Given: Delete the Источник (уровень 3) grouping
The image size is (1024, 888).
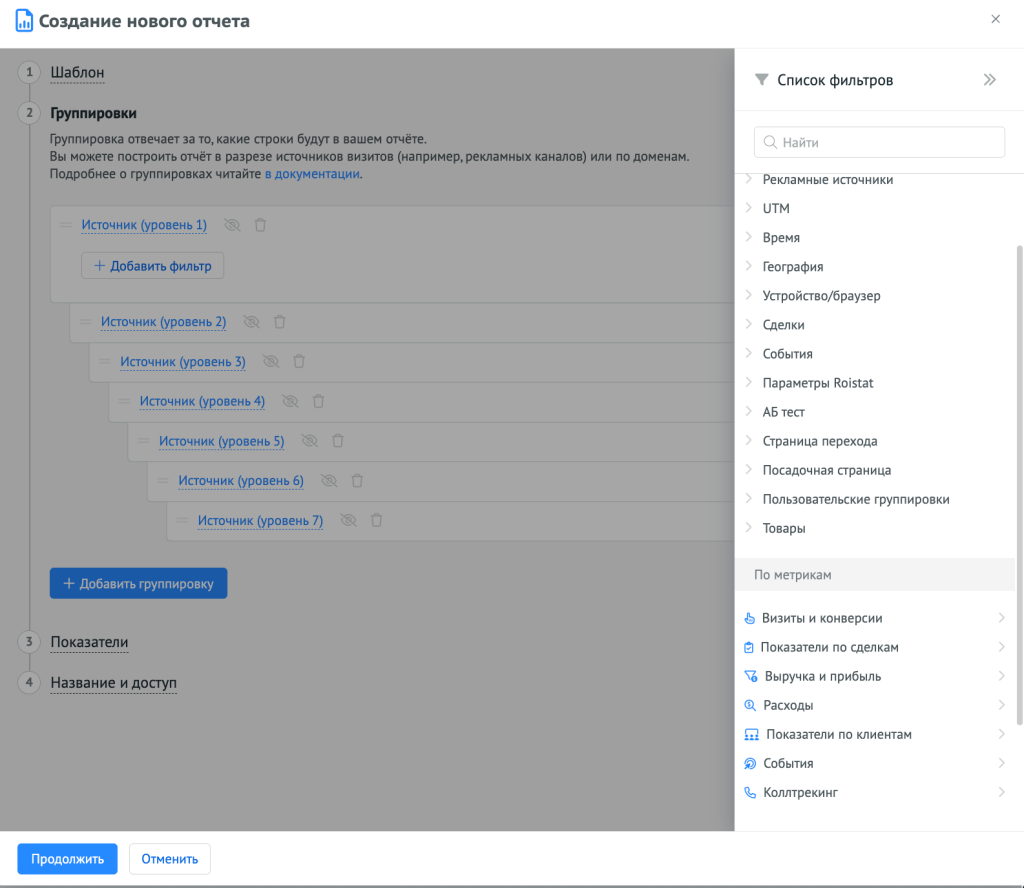Looking at the screenshot, I should (x=299, y=362).
